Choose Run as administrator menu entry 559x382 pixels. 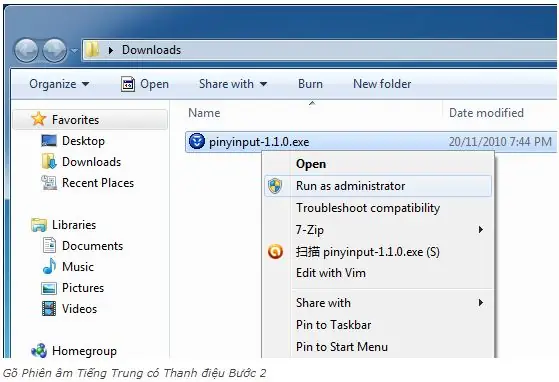point(378,186)
